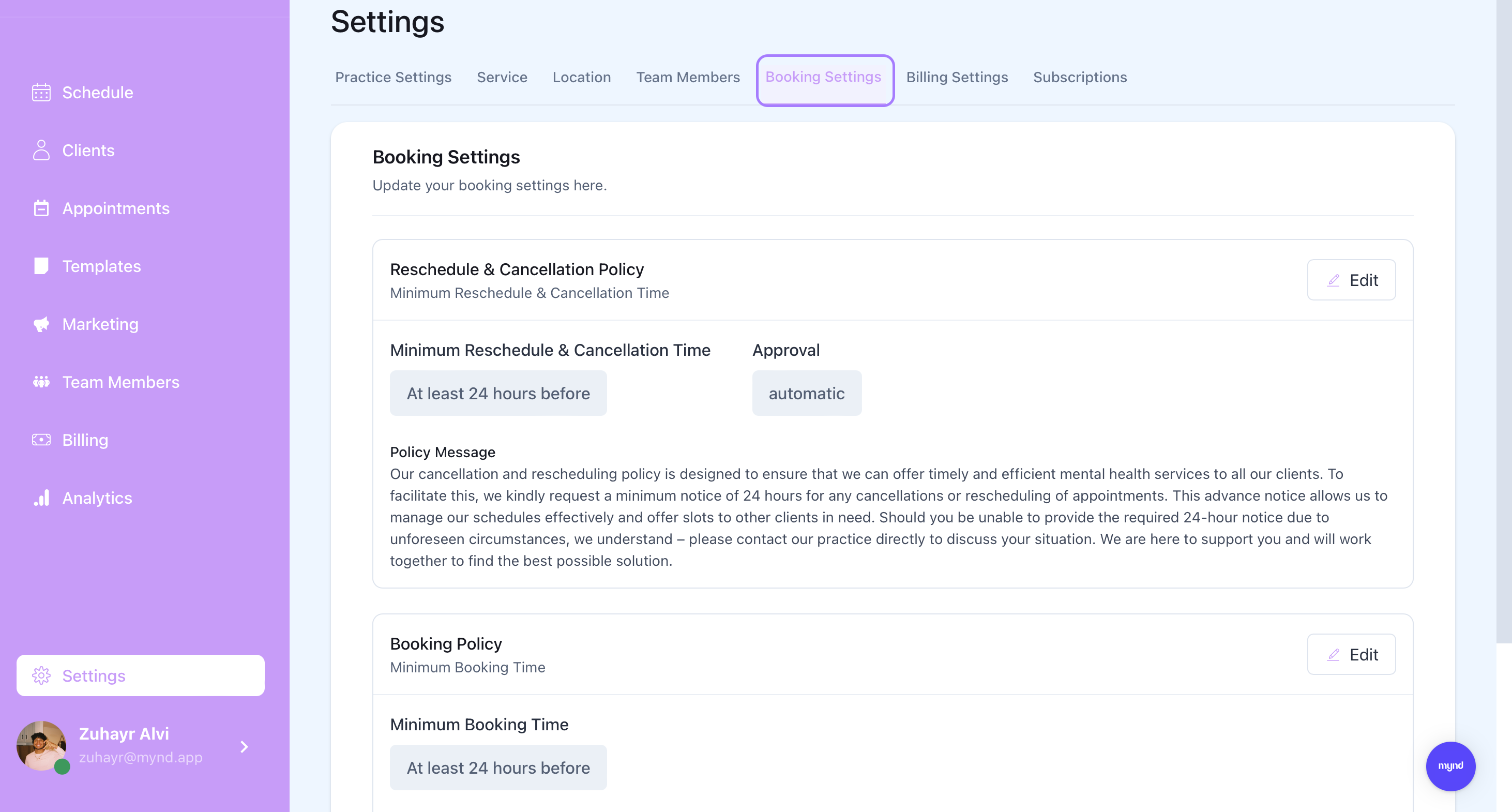Edit the Reschedule & Cancellation Policy
This screenshot has height=812, width=1512.
[1351, 280]
